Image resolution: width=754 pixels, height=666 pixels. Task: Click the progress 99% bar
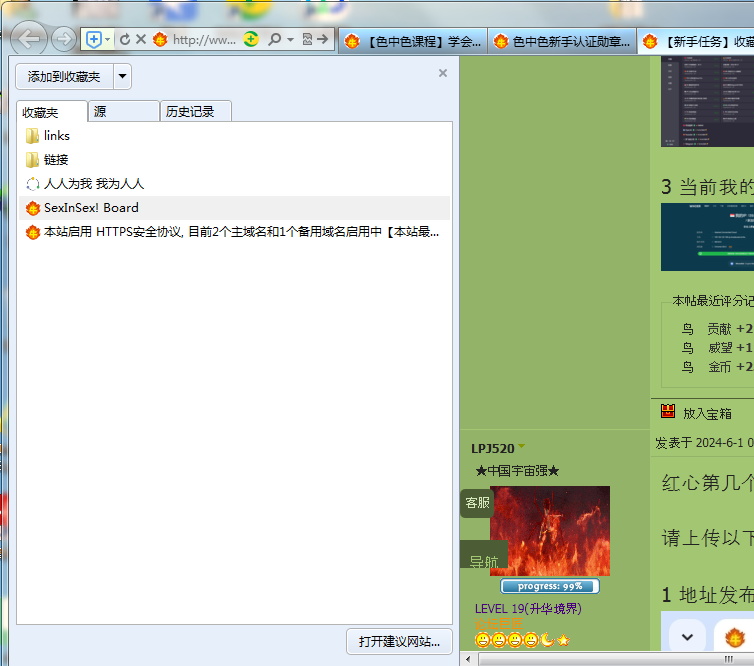[549, 586]
